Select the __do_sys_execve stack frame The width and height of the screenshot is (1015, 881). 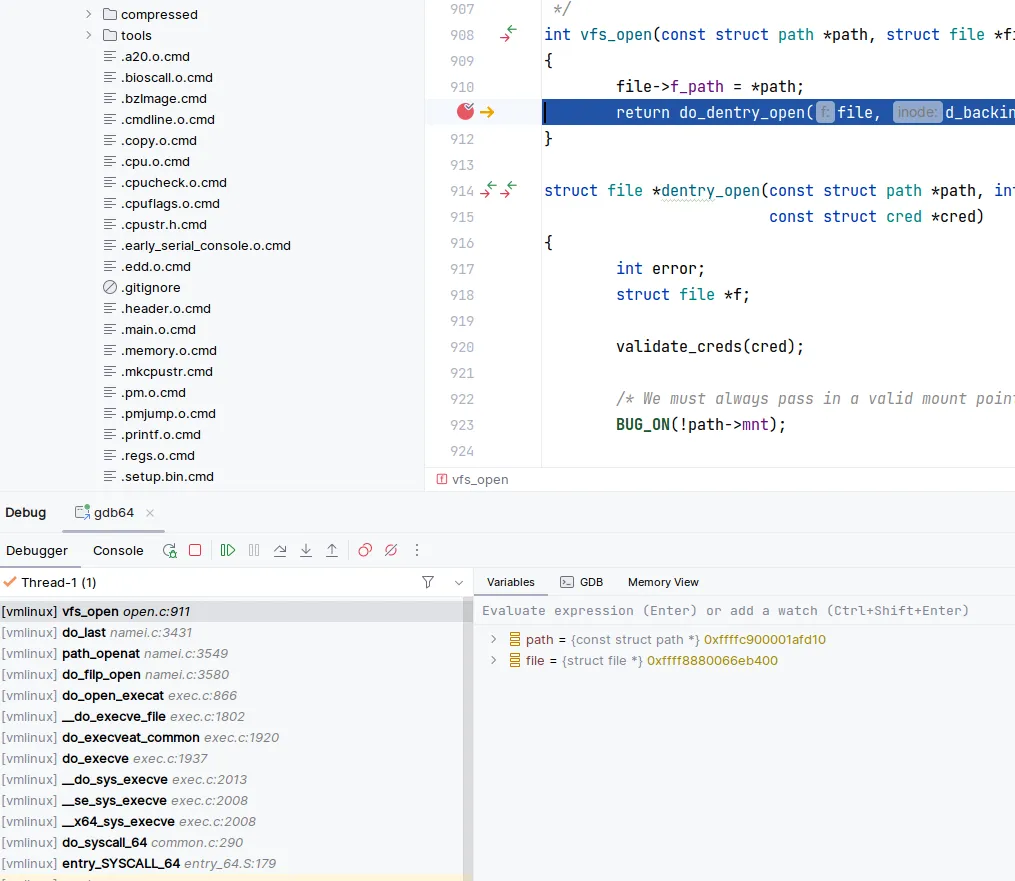[231, 779]
